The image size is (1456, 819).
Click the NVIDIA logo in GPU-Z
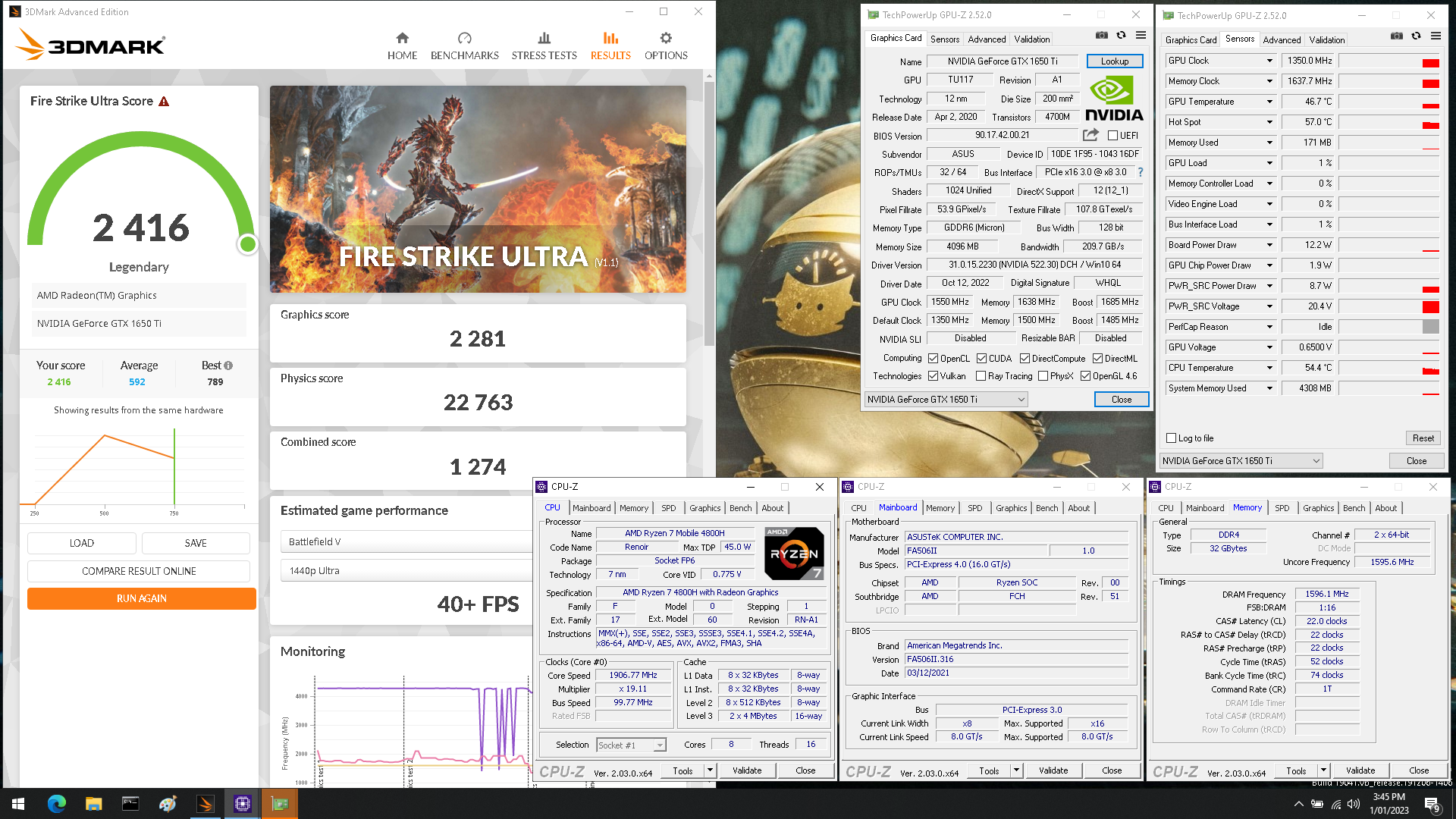[1113, 99]
